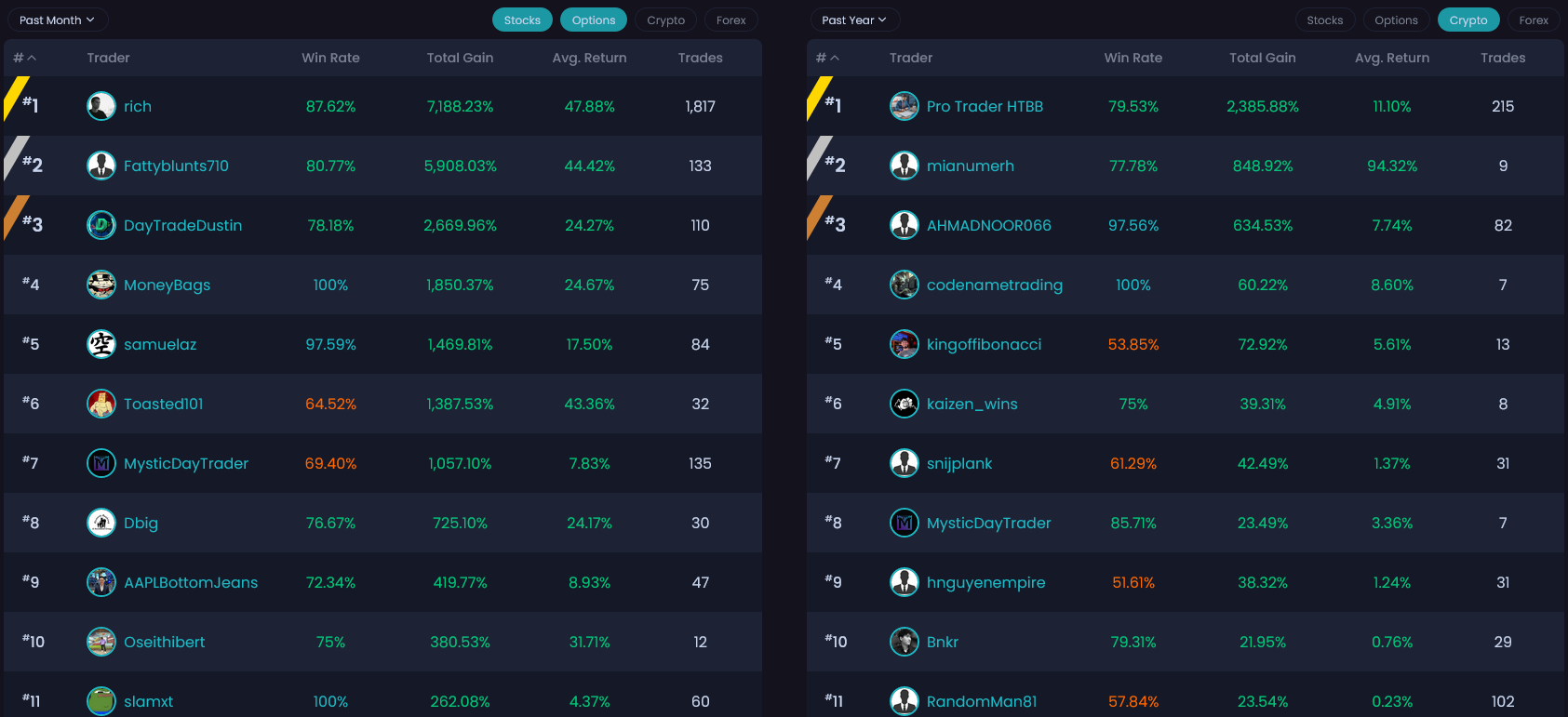Click MoneyBags avatar in left leaderboard
This screenshot has height=717, width=1568.
tap(101, 285)
